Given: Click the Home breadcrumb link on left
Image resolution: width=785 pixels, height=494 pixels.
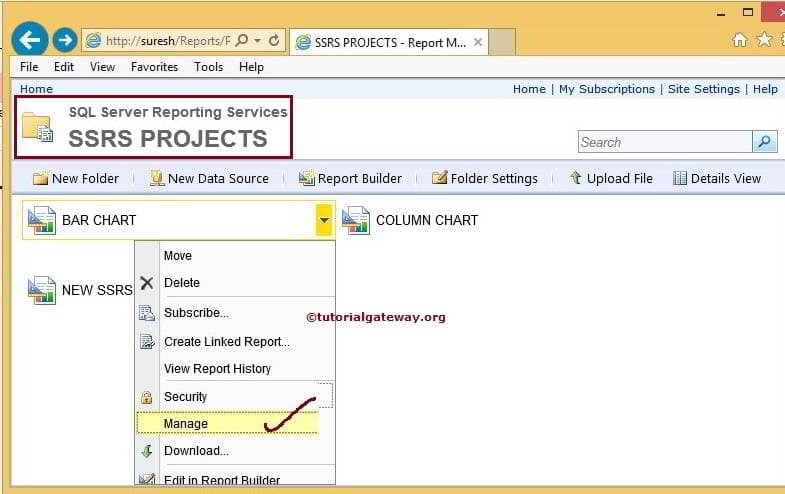Looking at the screenshot, I should [x=36, y=89].
